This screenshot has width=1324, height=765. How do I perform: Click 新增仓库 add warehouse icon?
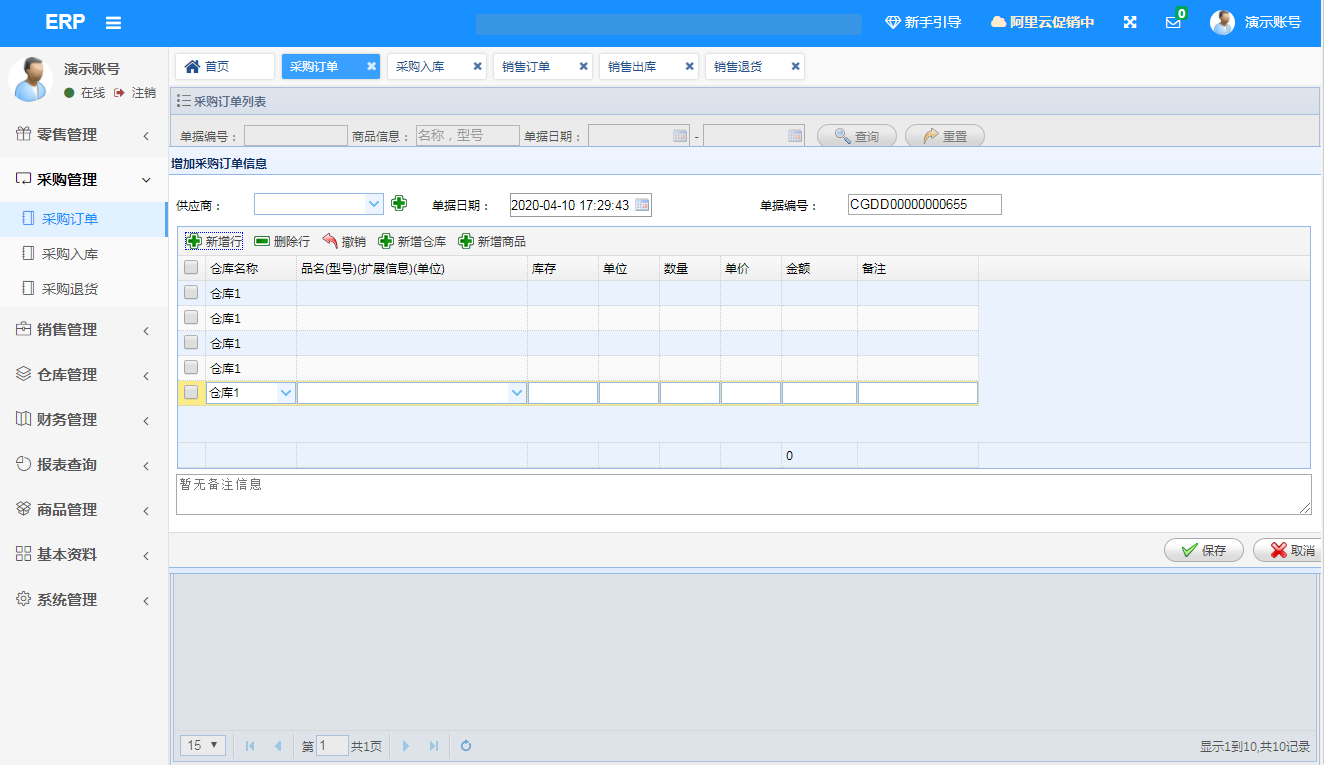386,242
